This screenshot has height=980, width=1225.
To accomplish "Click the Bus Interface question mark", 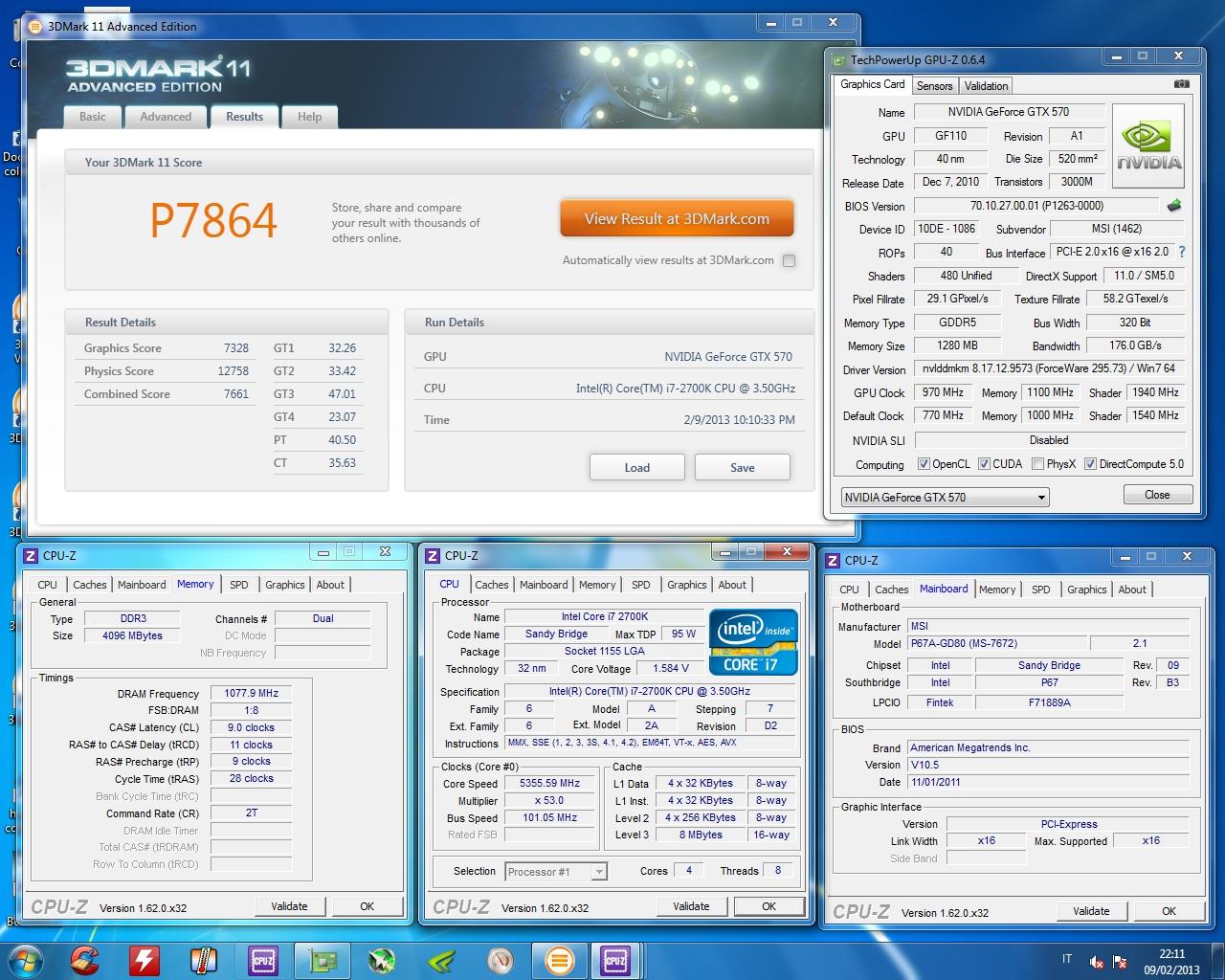I will tap(1181, 252).
